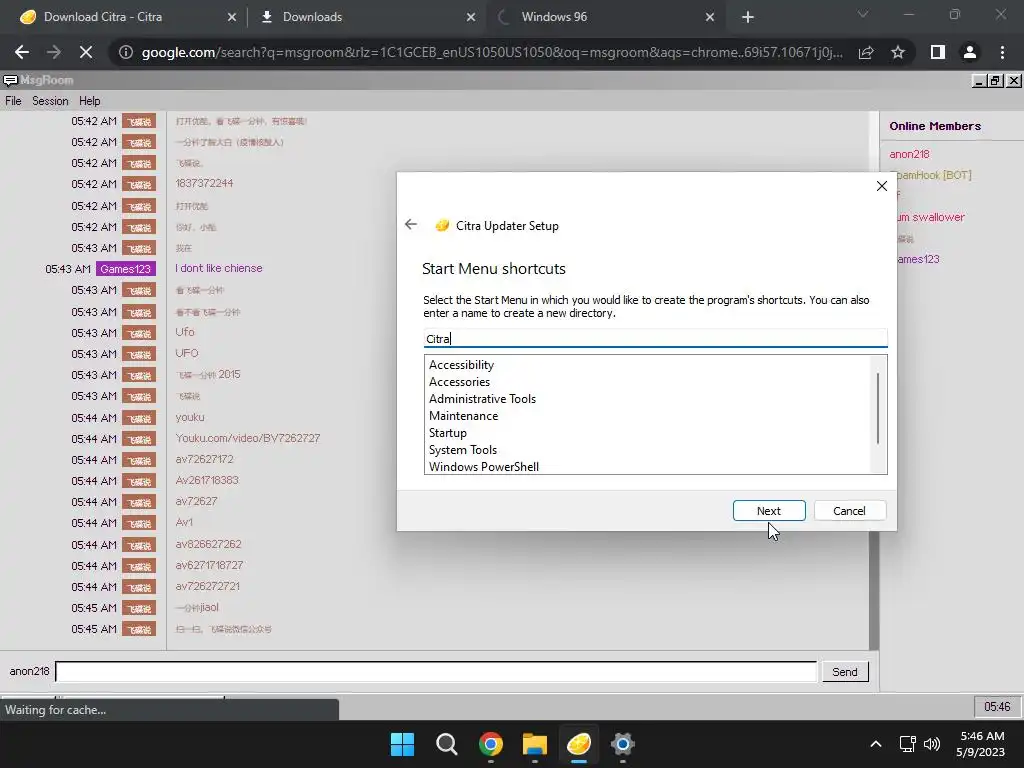The height and width of the screenshot is (768, 1024).
Task: Open network tray icon
Action: tap(907, 744)
